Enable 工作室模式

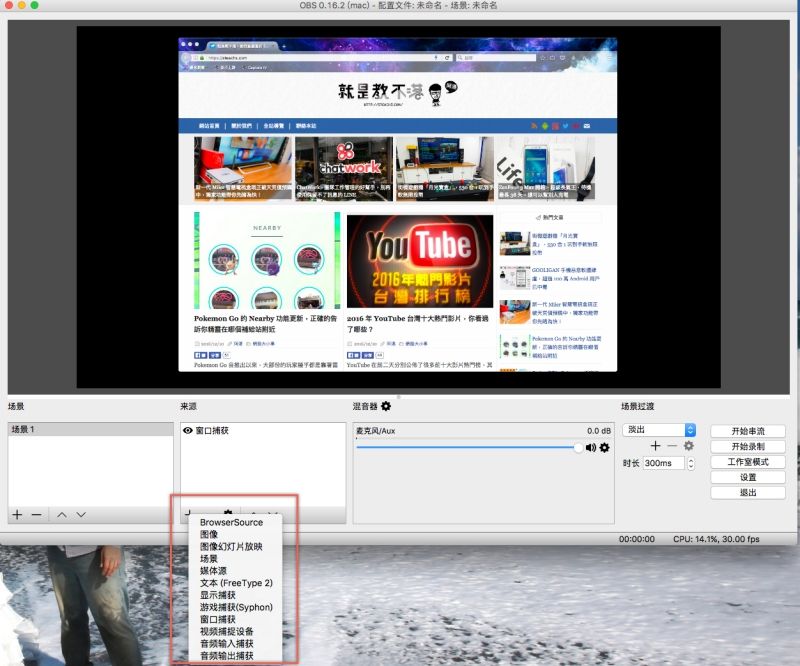(x=748, y=461)
